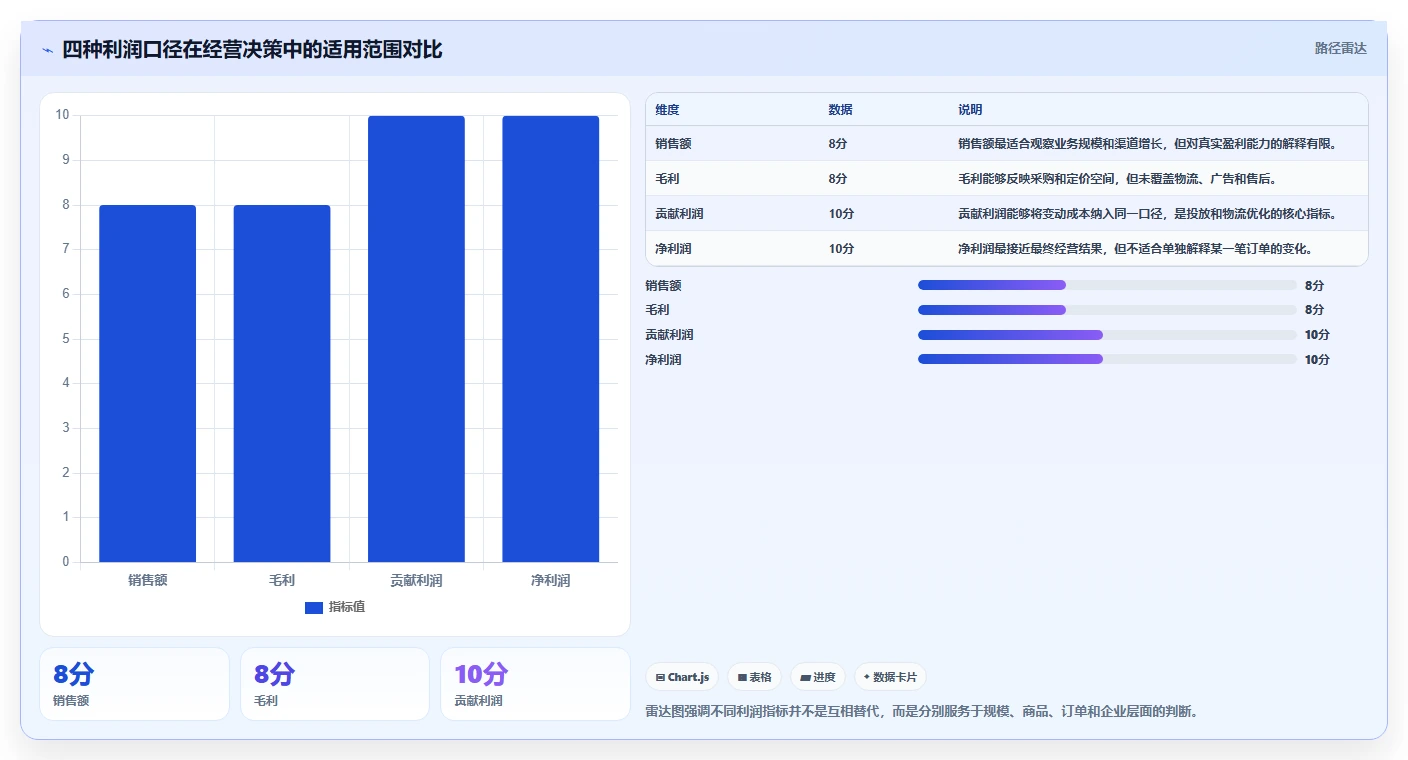Select the 毛利 bar in chart

point(282,383)
